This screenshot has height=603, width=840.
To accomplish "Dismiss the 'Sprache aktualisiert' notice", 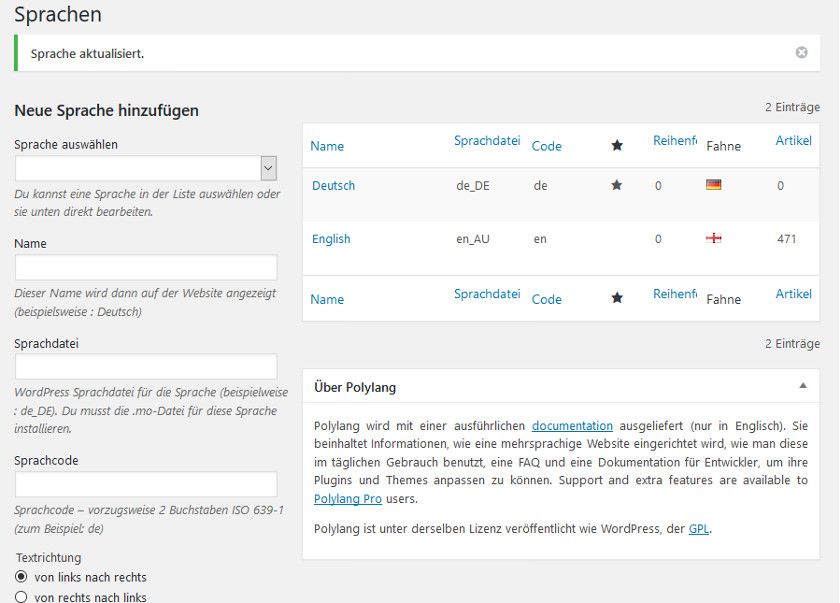I will coord(801,52).
